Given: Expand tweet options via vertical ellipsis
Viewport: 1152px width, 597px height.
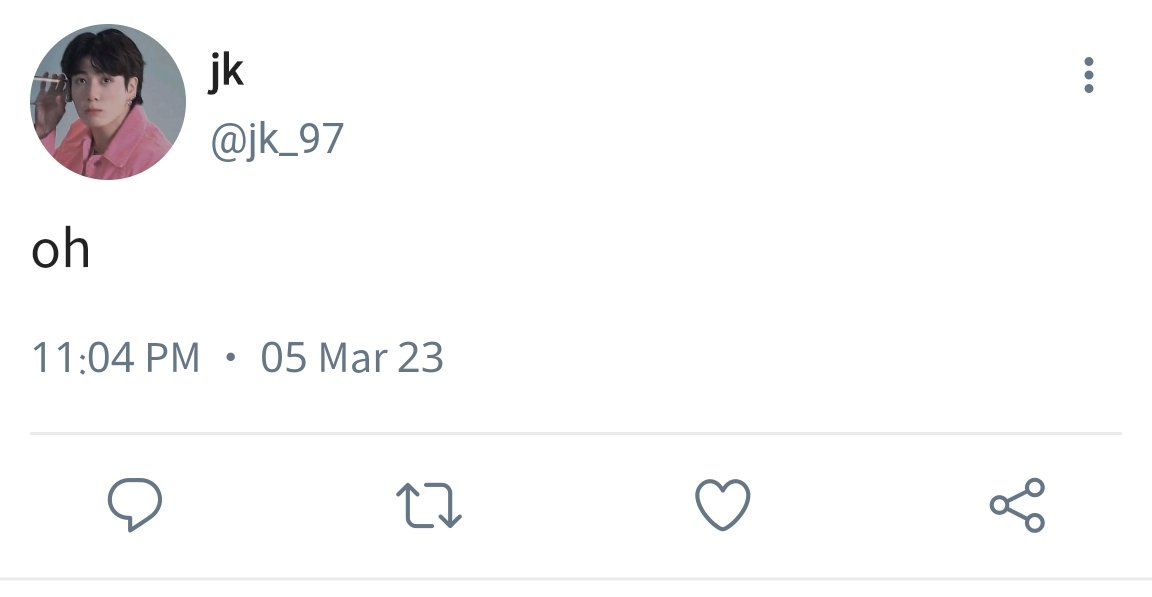Looking at the screenshot, I should pyautogui.click(x=1089, y=75).
